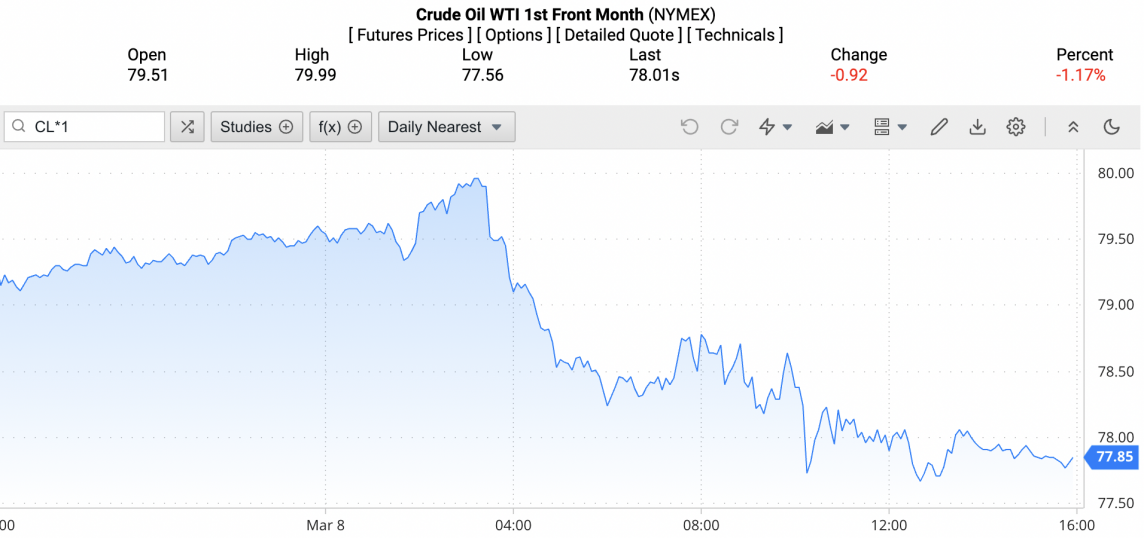Viewport: 1144px width, 538px height.
Task: Click the f(x) expression button
Action: (340, 127)
